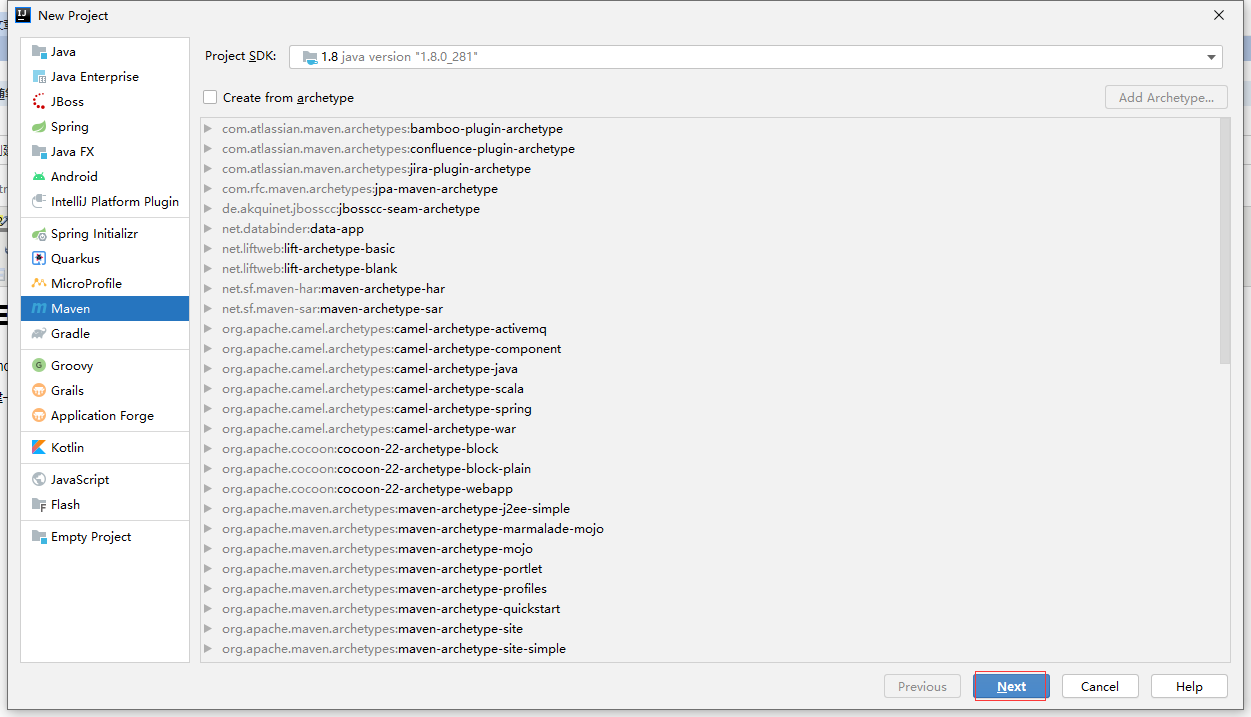Image resolution: width=1251 pixels, height=717 pixels.
Task: Click the Spring Initializr icon
Action: [x=39, y=234]
